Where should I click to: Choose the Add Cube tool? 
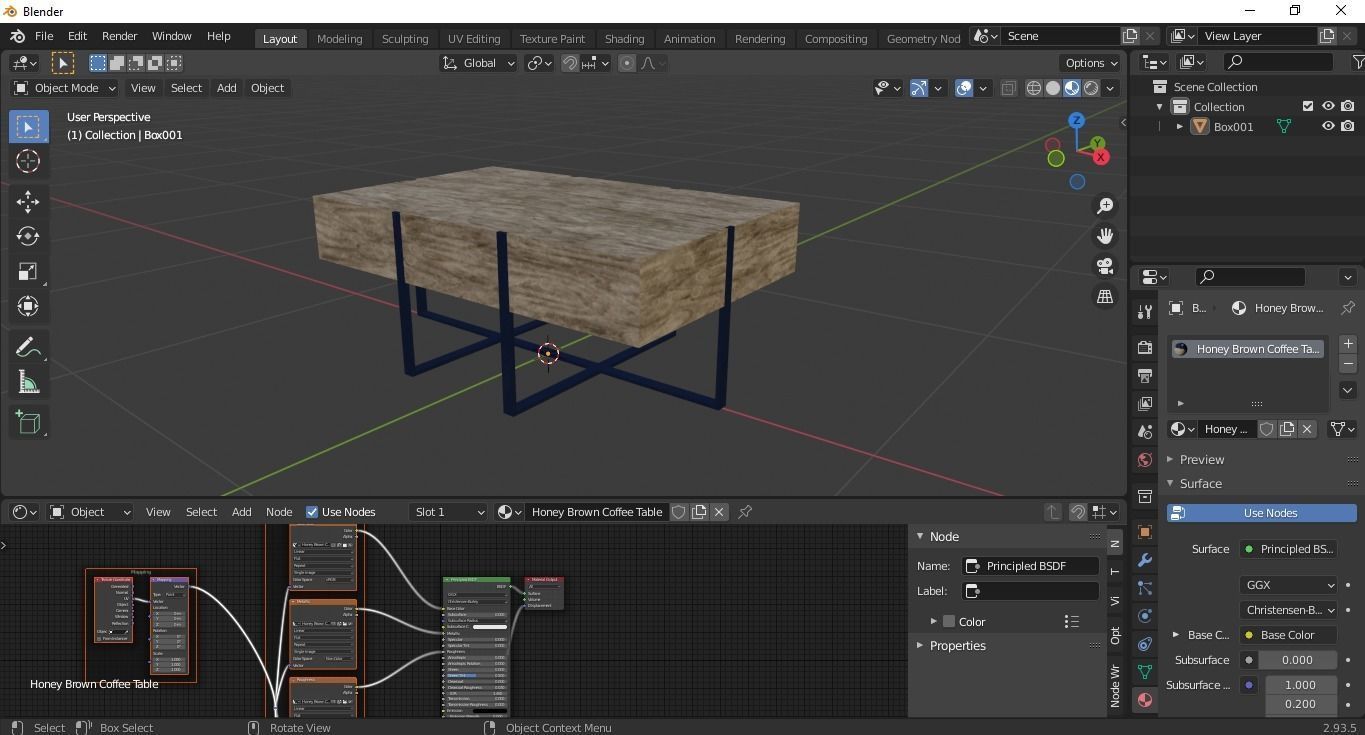pyautogui.click(x=28, y=422)
